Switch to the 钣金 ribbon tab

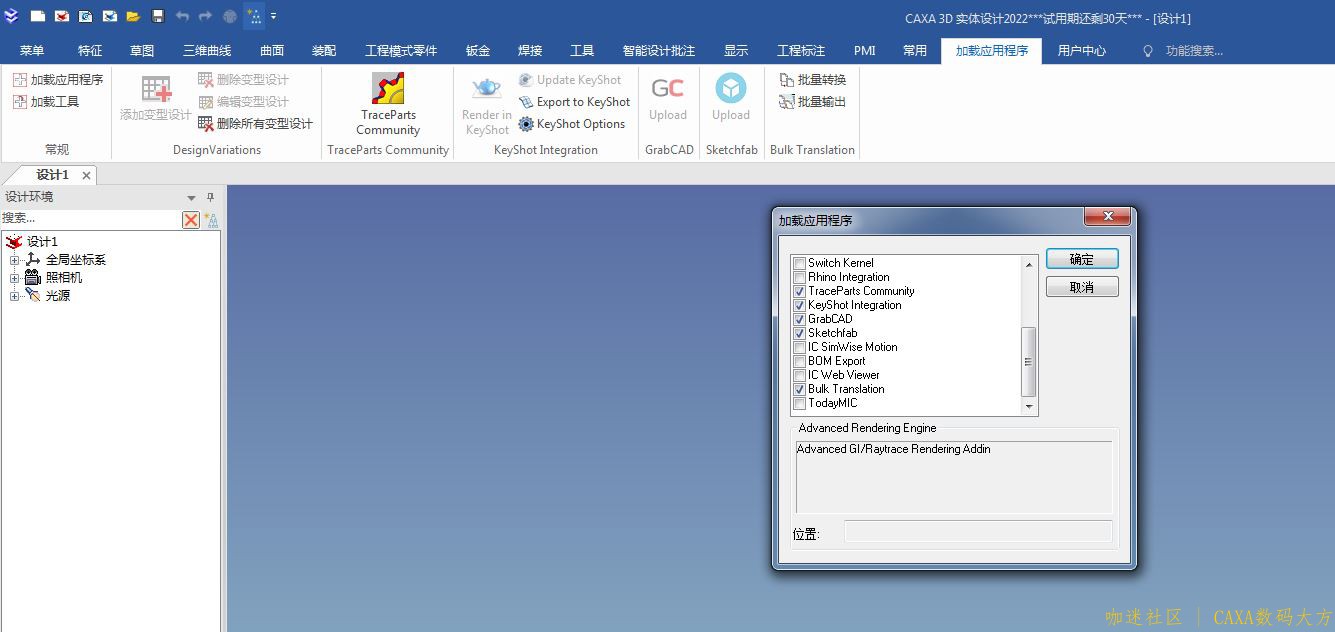pos(477,51)
